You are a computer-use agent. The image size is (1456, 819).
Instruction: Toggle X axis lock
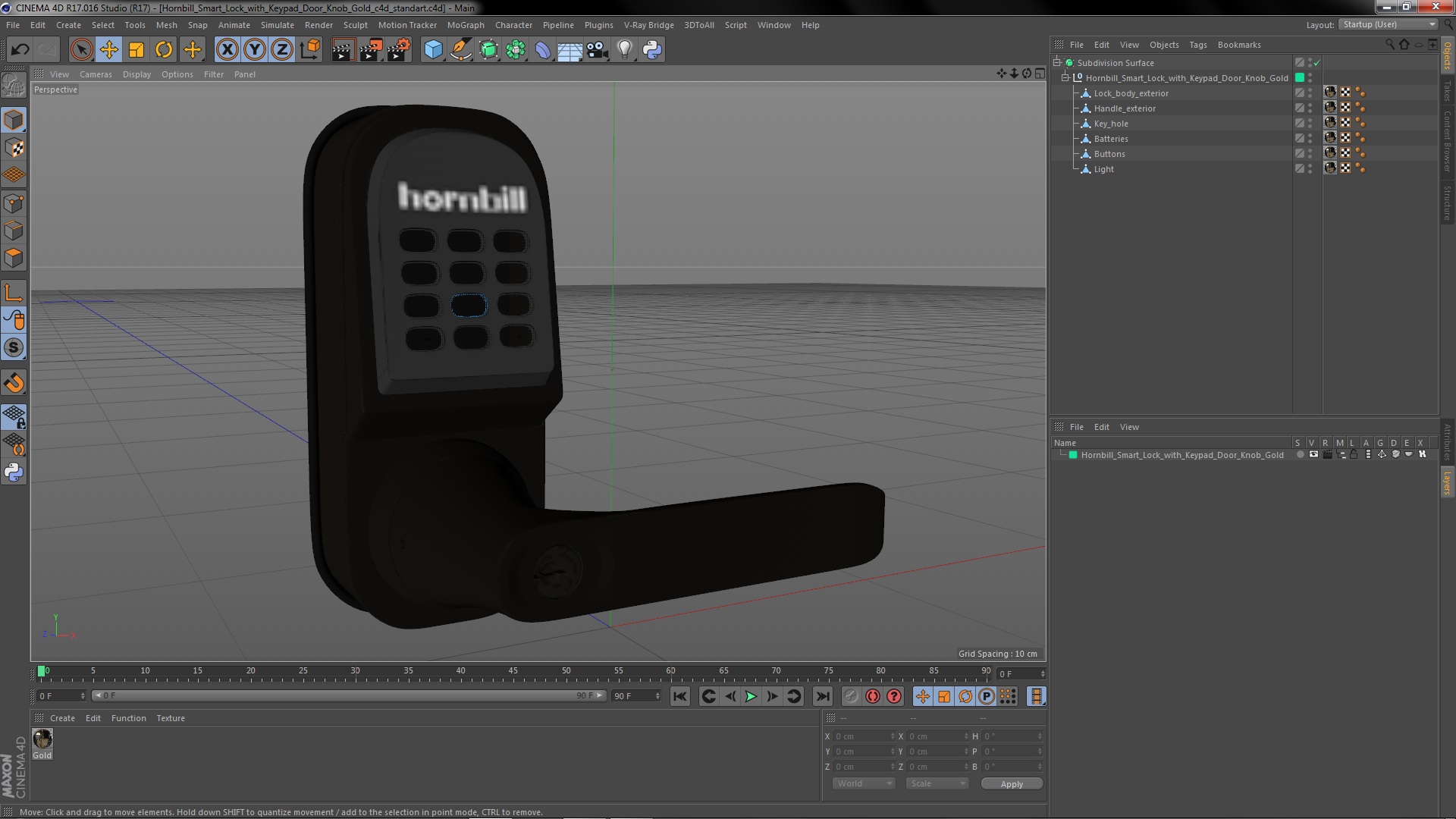[x=227, y=50]
